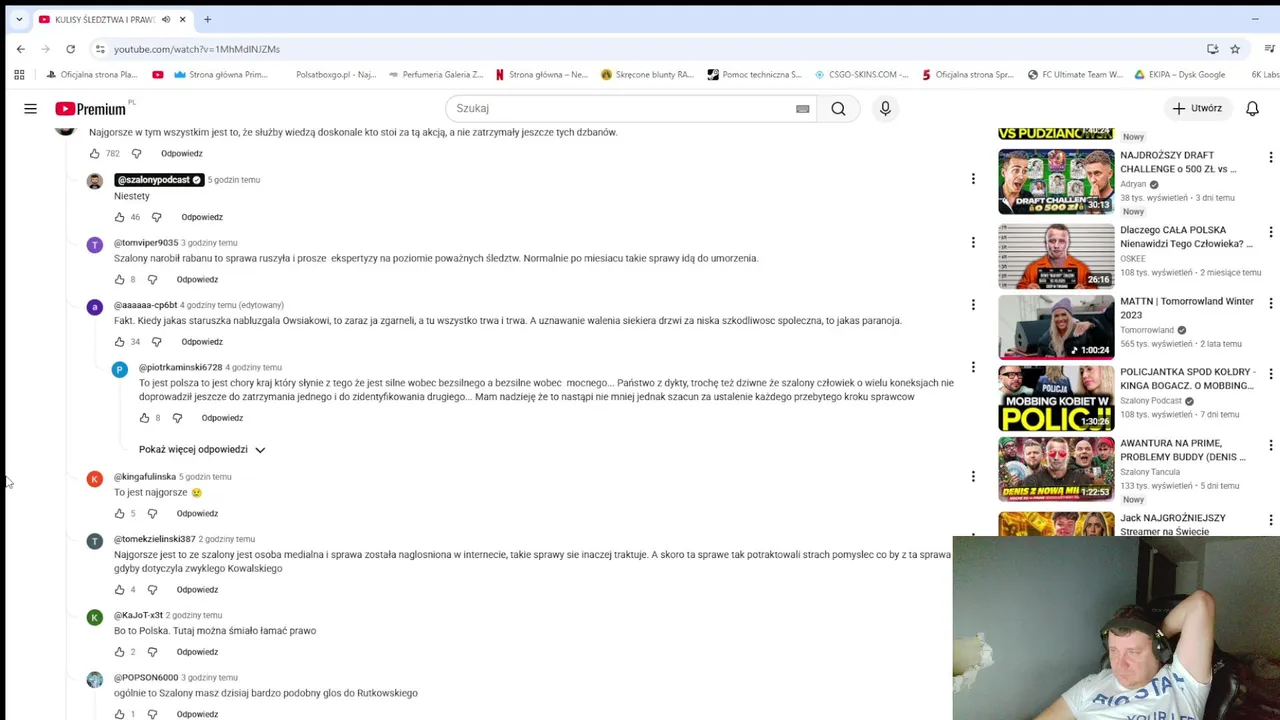The image size is (1280, 720).
Task: Open @aaaaaa-cp6bt profile avatar
Action: tap(94, 308)
